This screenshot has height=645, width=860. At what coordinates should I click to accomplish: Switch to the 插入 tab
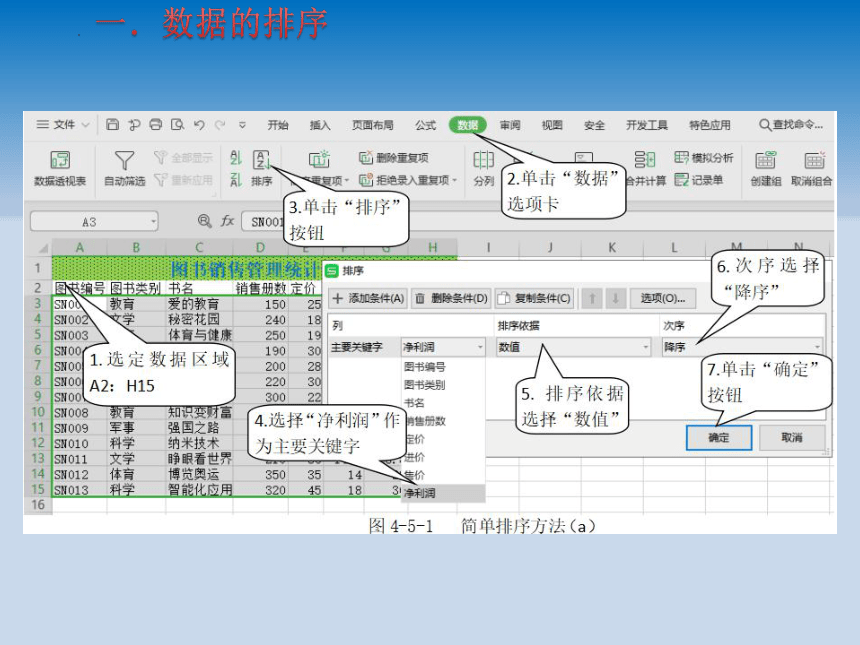(320, 125)
